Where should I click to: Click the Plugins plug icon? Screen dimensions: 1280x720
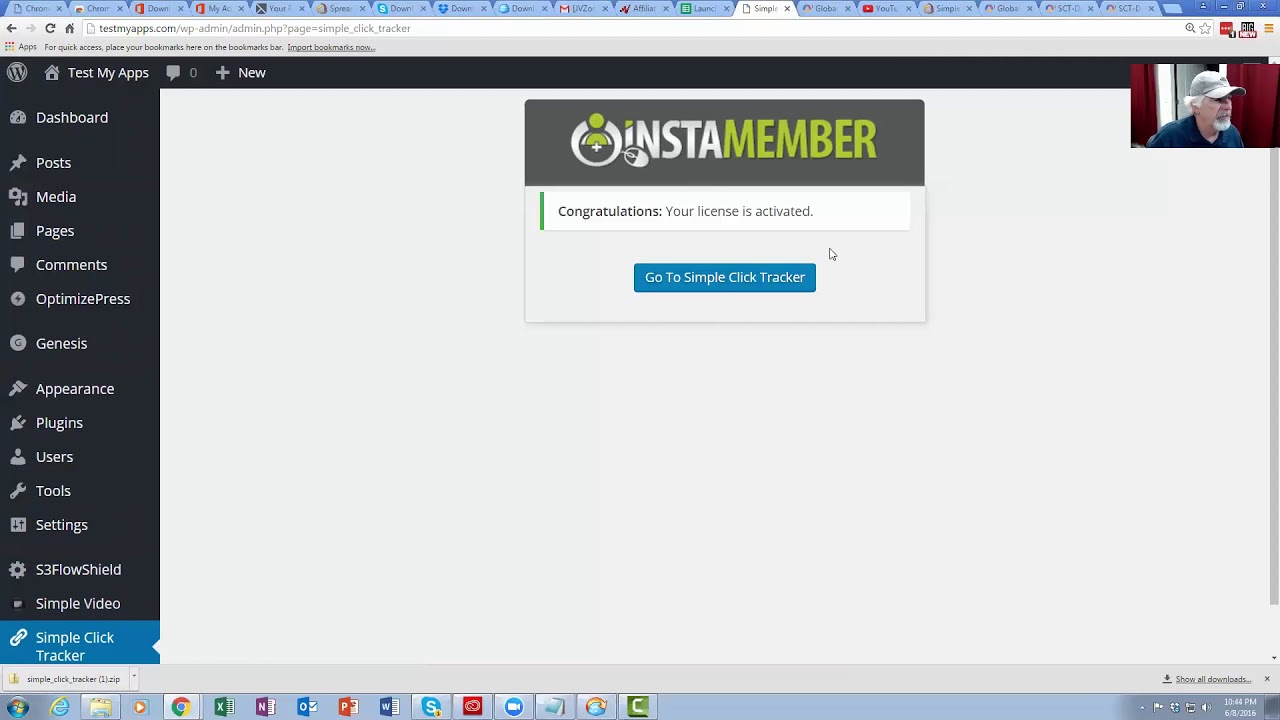[18, 422]
